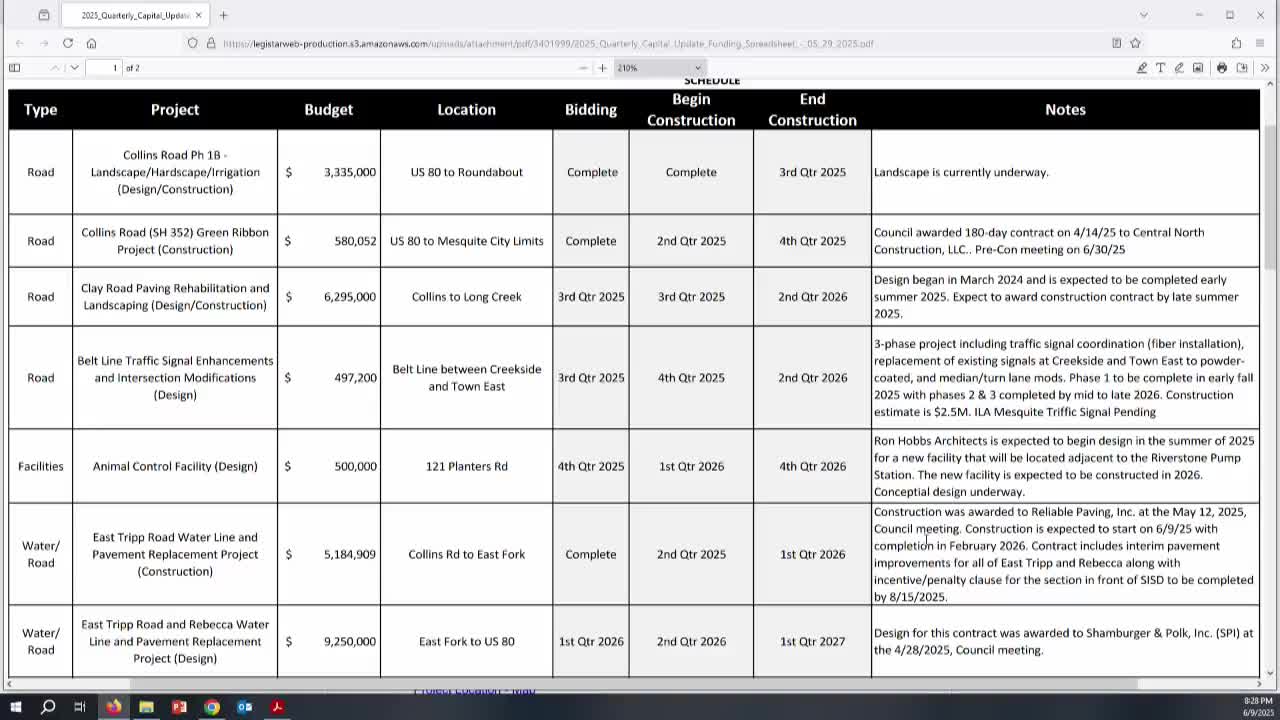This screenshot has height=720, width=1280.
Task: Click the budget value '580,052'
Action: 356,241
